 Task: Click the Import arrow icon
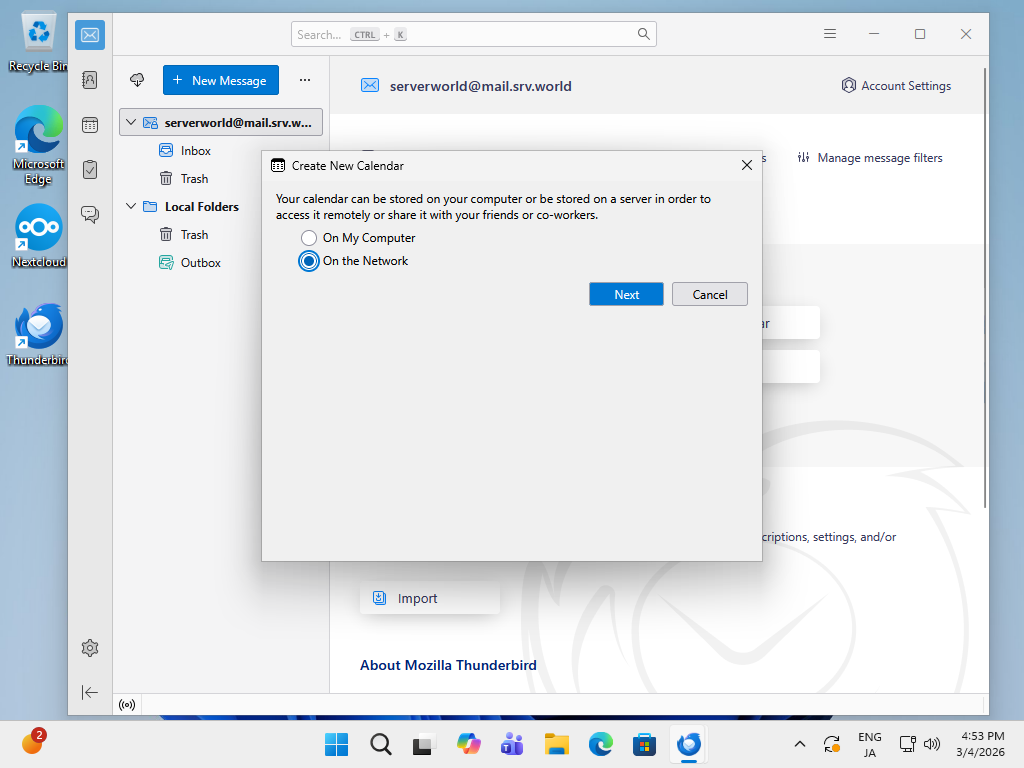[379, 598]
